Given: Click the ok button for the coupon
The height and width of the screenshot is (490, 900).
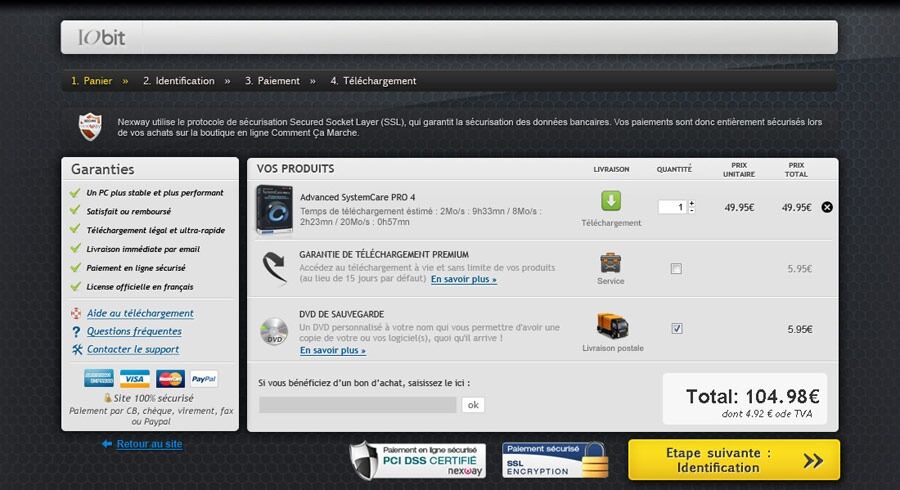Looking at the screenshot, I should (473, 405).
